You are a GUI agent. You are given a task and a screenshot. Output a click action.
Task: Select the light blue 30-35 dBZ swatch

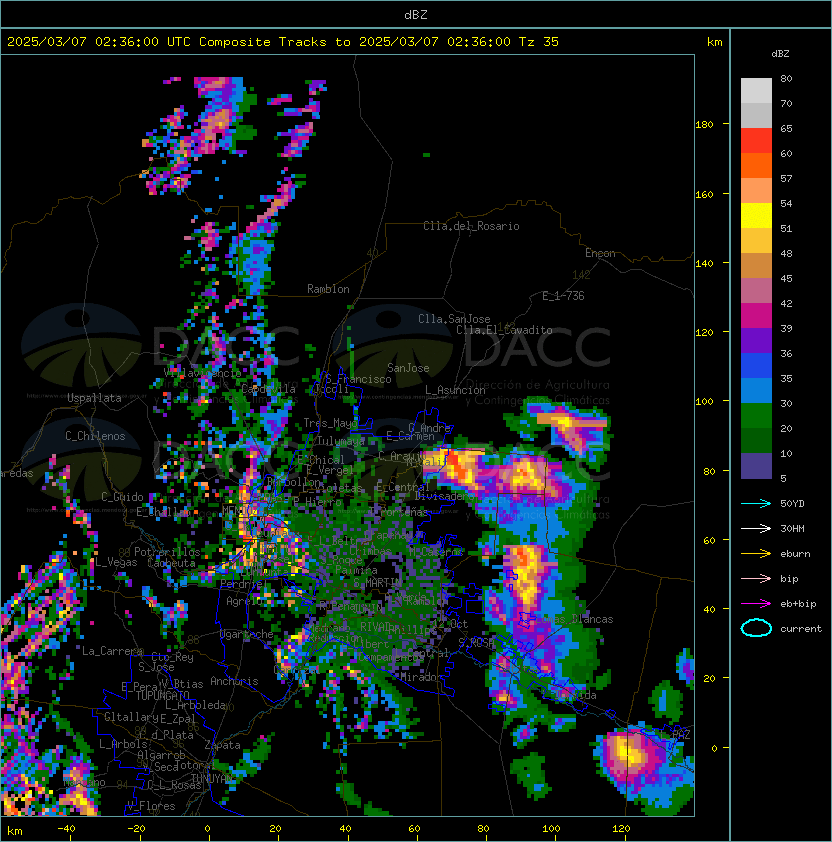[x=756, y=390]
